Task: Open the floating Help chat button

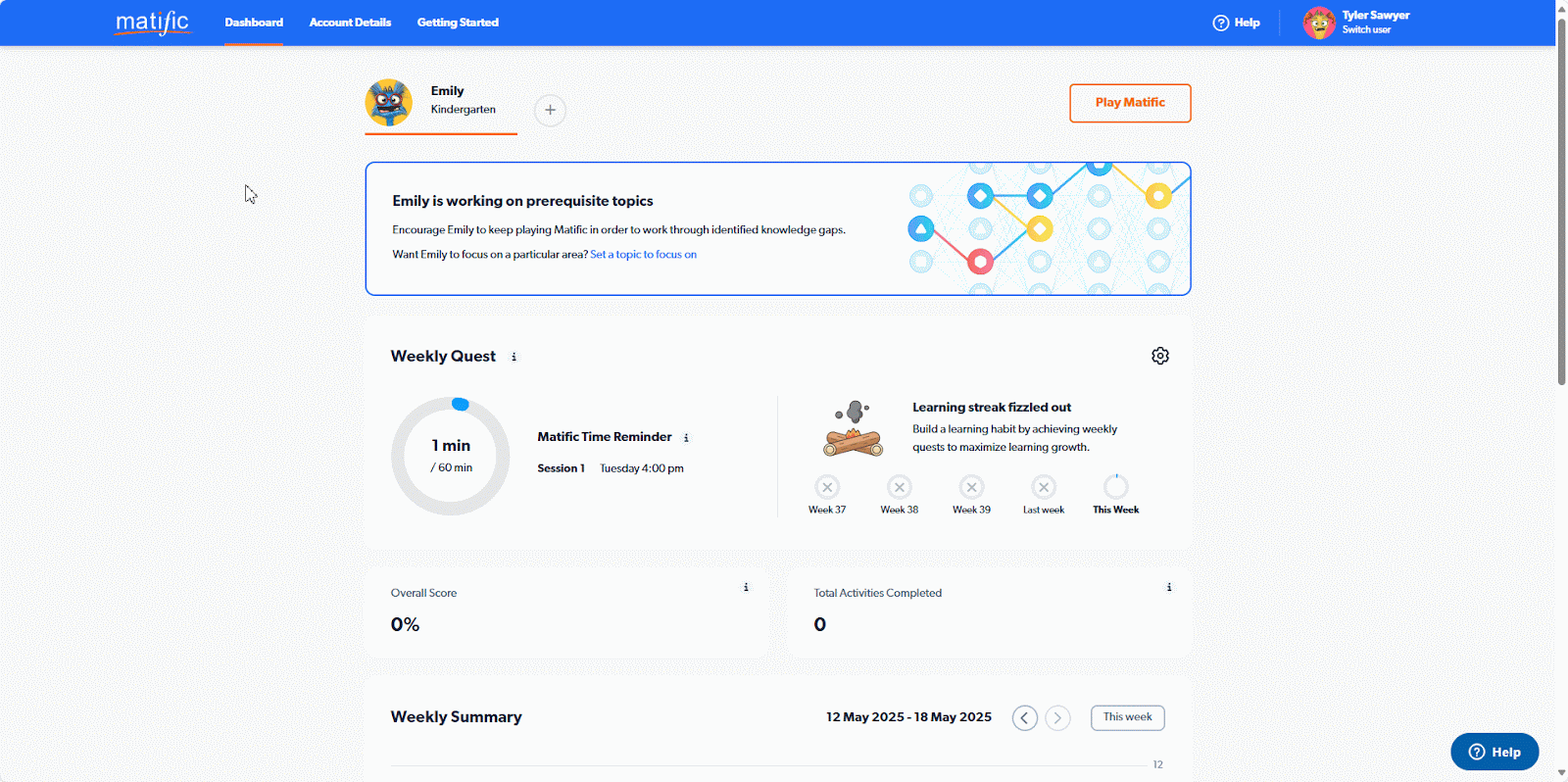Action: pos(1494,752)
